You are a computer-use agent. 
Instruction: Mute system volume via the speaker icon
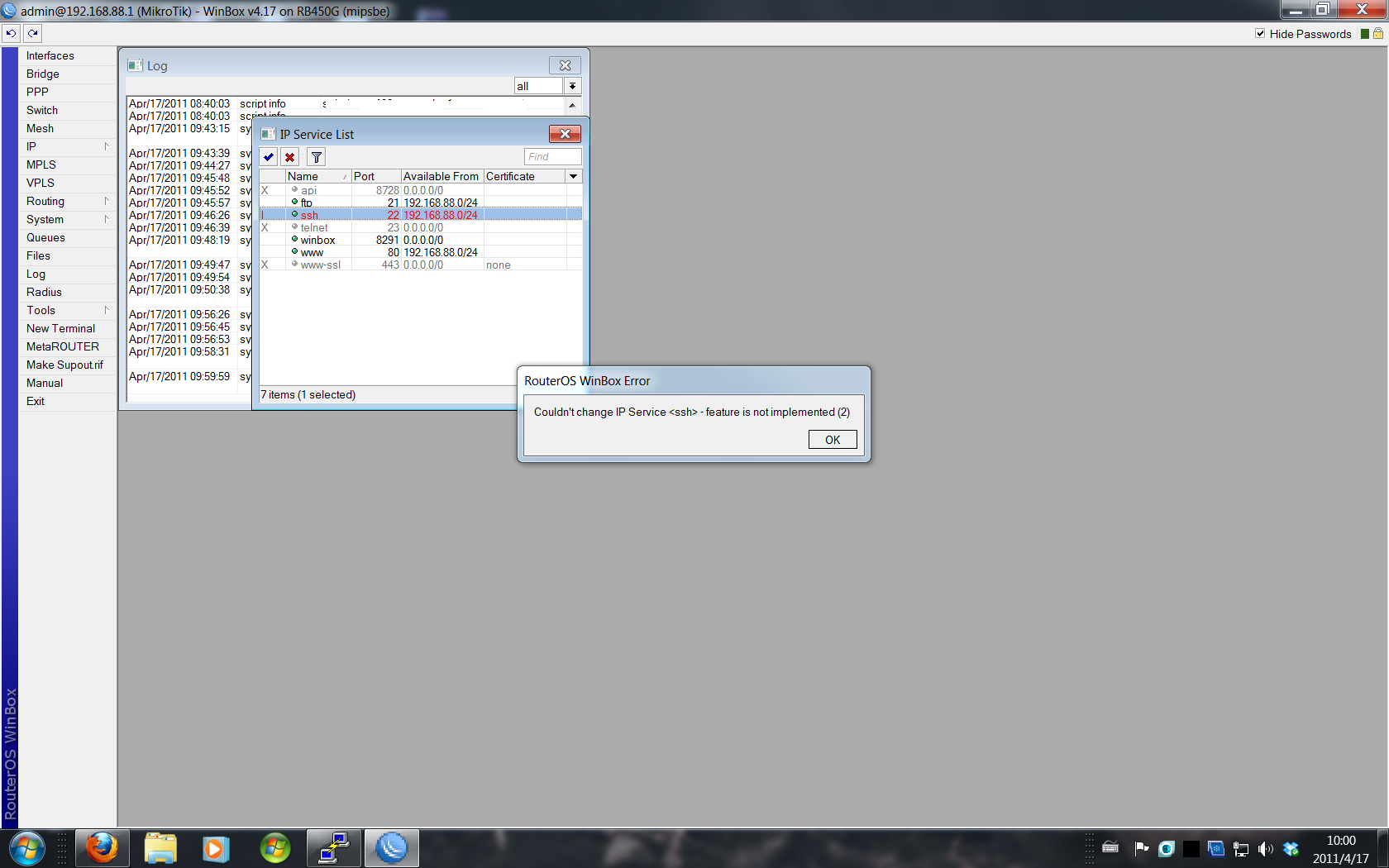point(1266,848)
